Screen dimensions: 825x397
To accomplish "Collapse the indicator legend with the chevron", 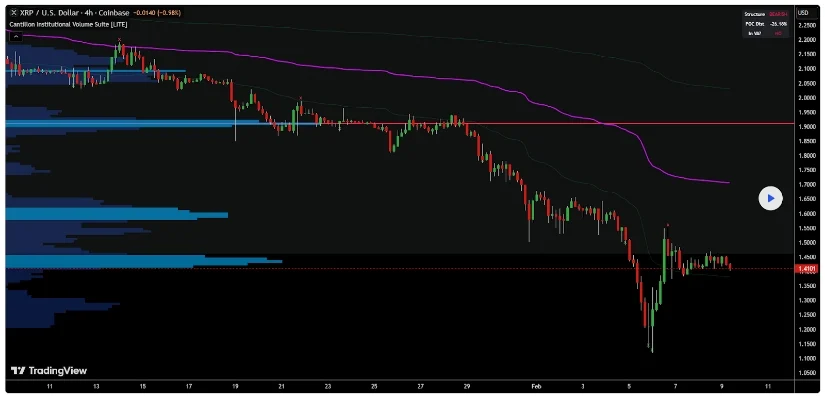I will point(15,36).
